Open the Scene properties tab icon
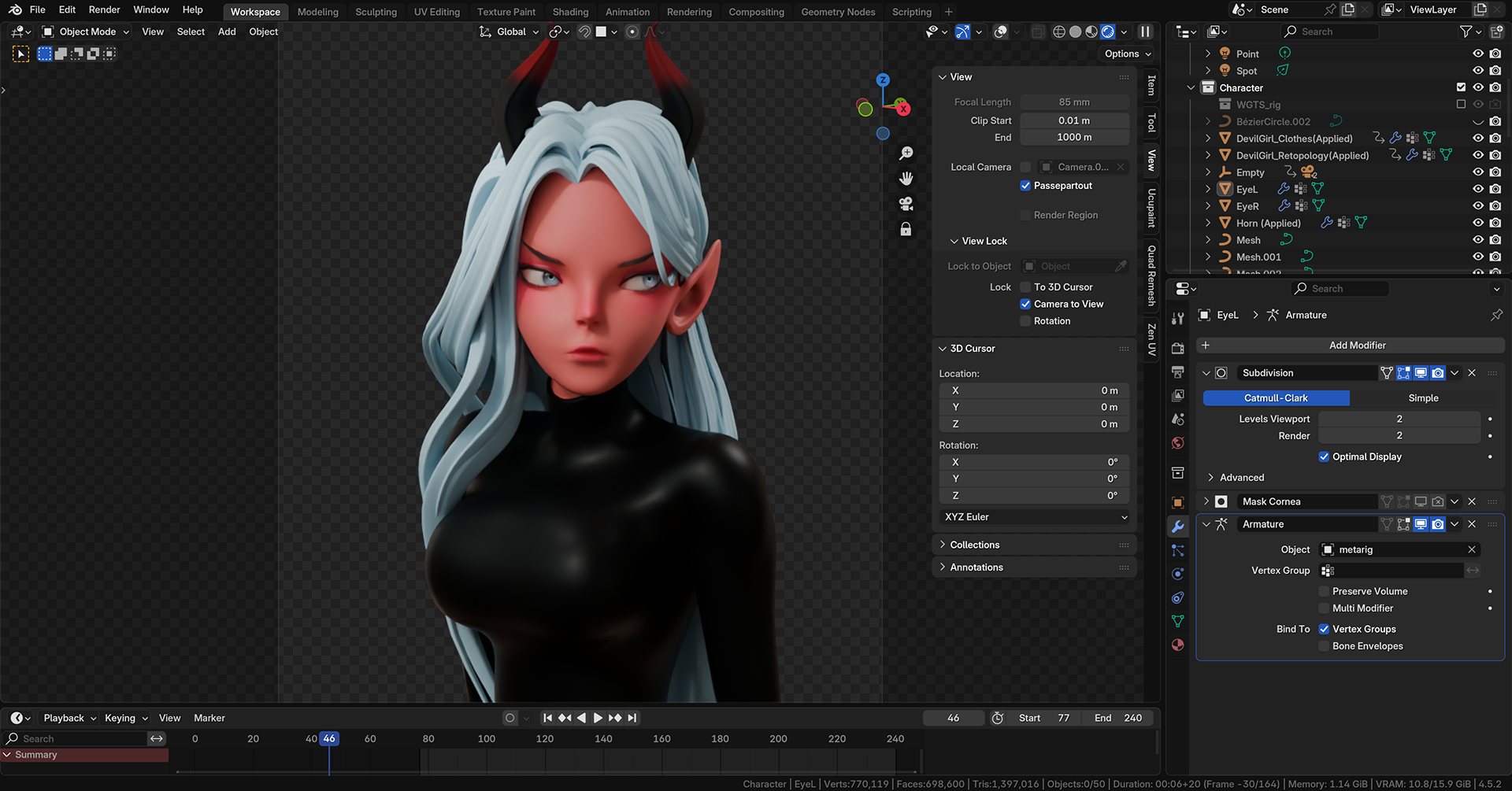 [1178, 419]
